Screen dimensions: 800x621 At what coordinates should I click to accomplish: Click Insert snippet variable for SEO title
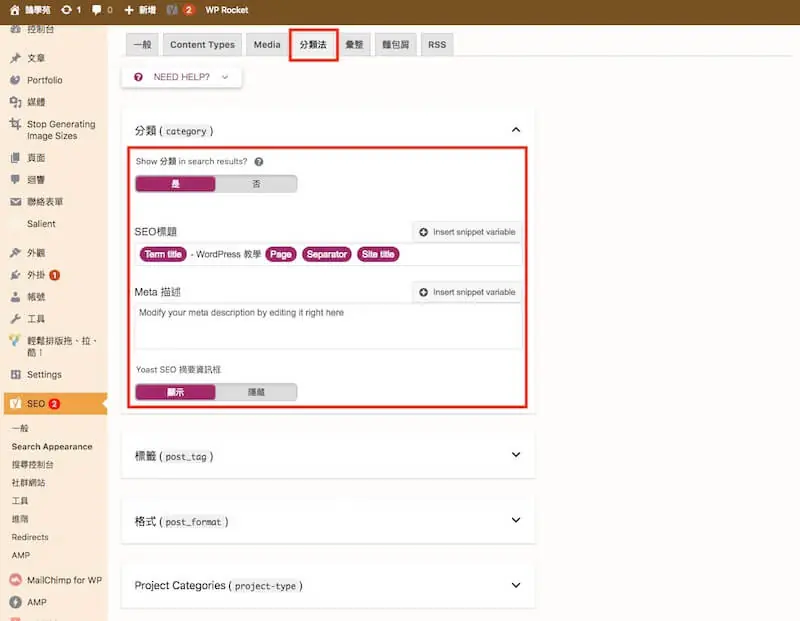[467, 232]
